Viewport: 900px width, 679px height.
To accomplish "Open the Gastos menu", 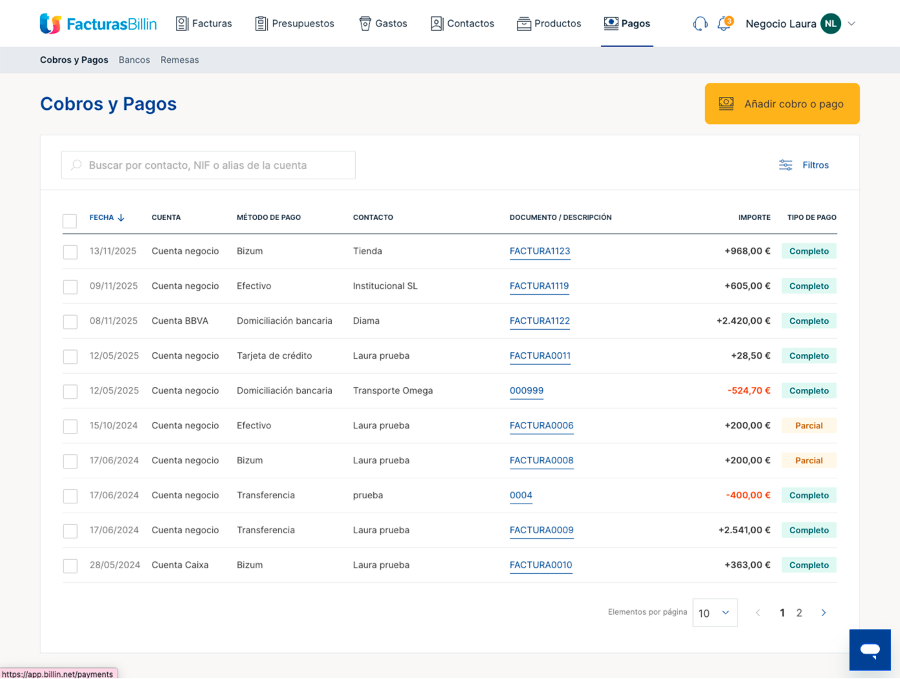I will pyautogui.click(x=382, y=23).
